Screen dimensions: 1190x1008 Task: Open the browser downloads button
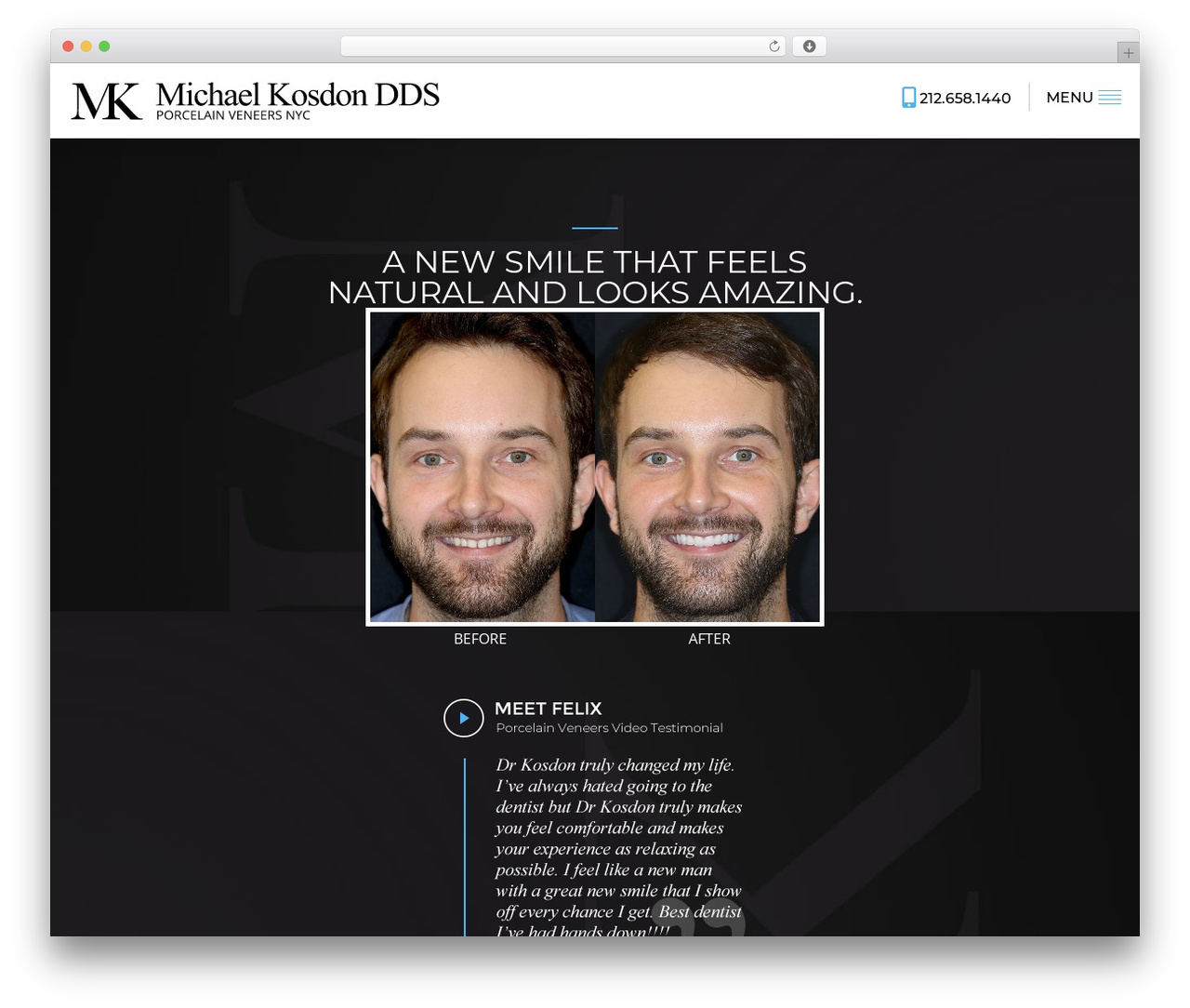[809, 46]
